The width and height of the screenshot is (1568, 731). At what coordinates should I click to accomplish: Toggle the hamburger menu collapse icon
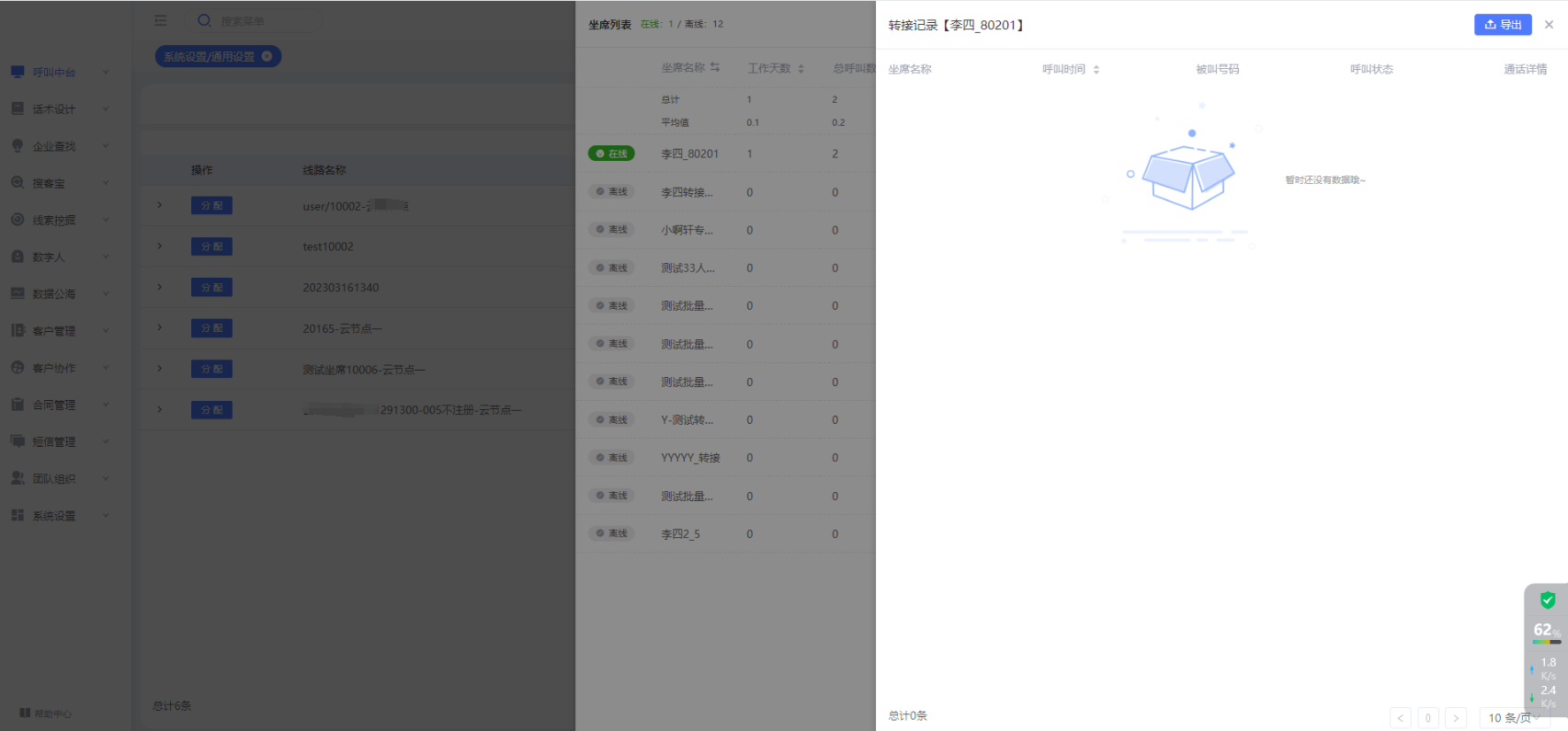161,20
